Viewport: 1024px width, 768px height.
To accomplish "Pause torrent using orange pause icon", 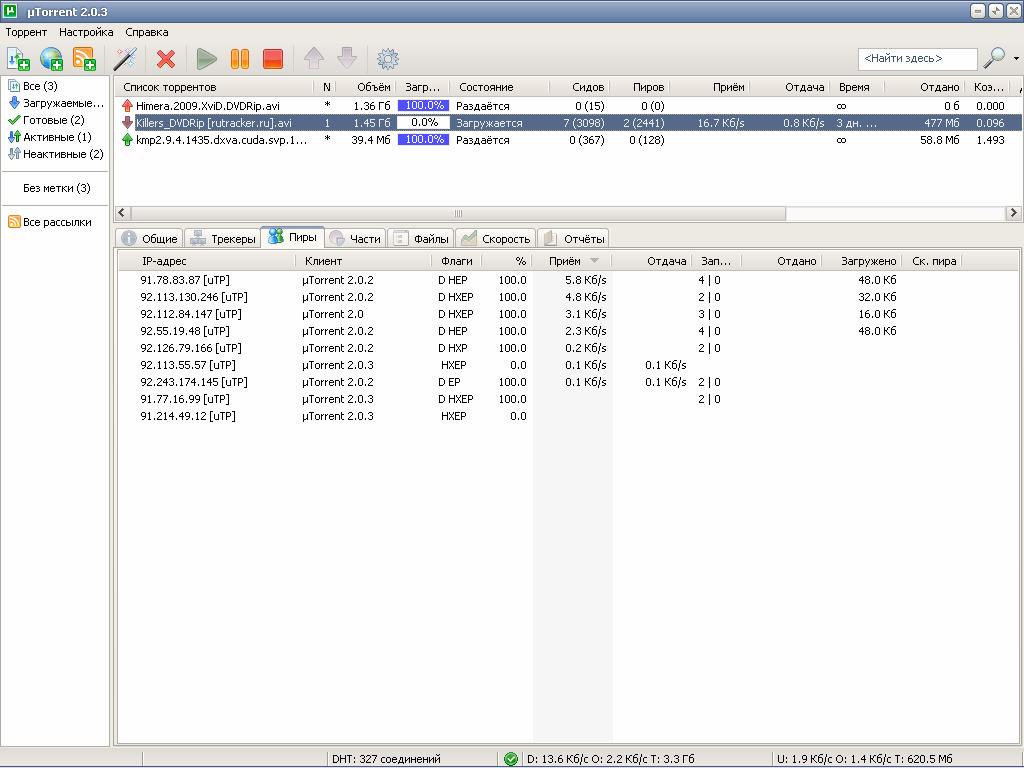I will click(240, 59).
